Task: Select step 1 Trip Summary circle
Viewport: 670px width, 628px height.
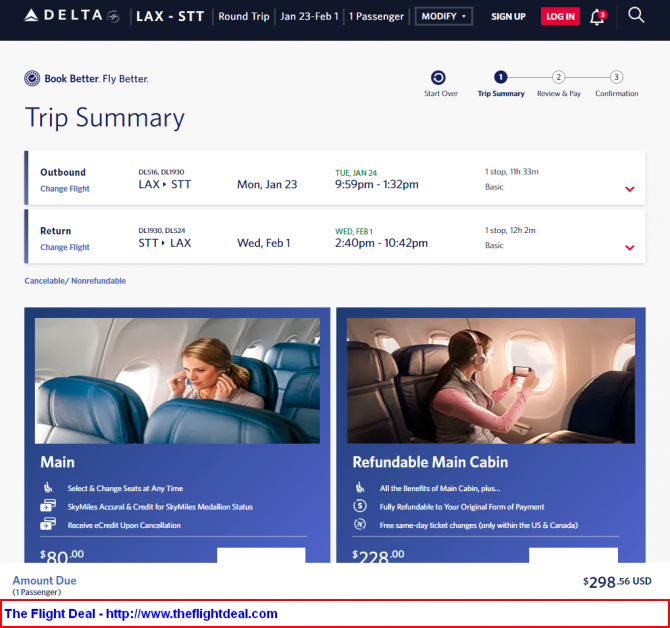Action: [500, 77]
